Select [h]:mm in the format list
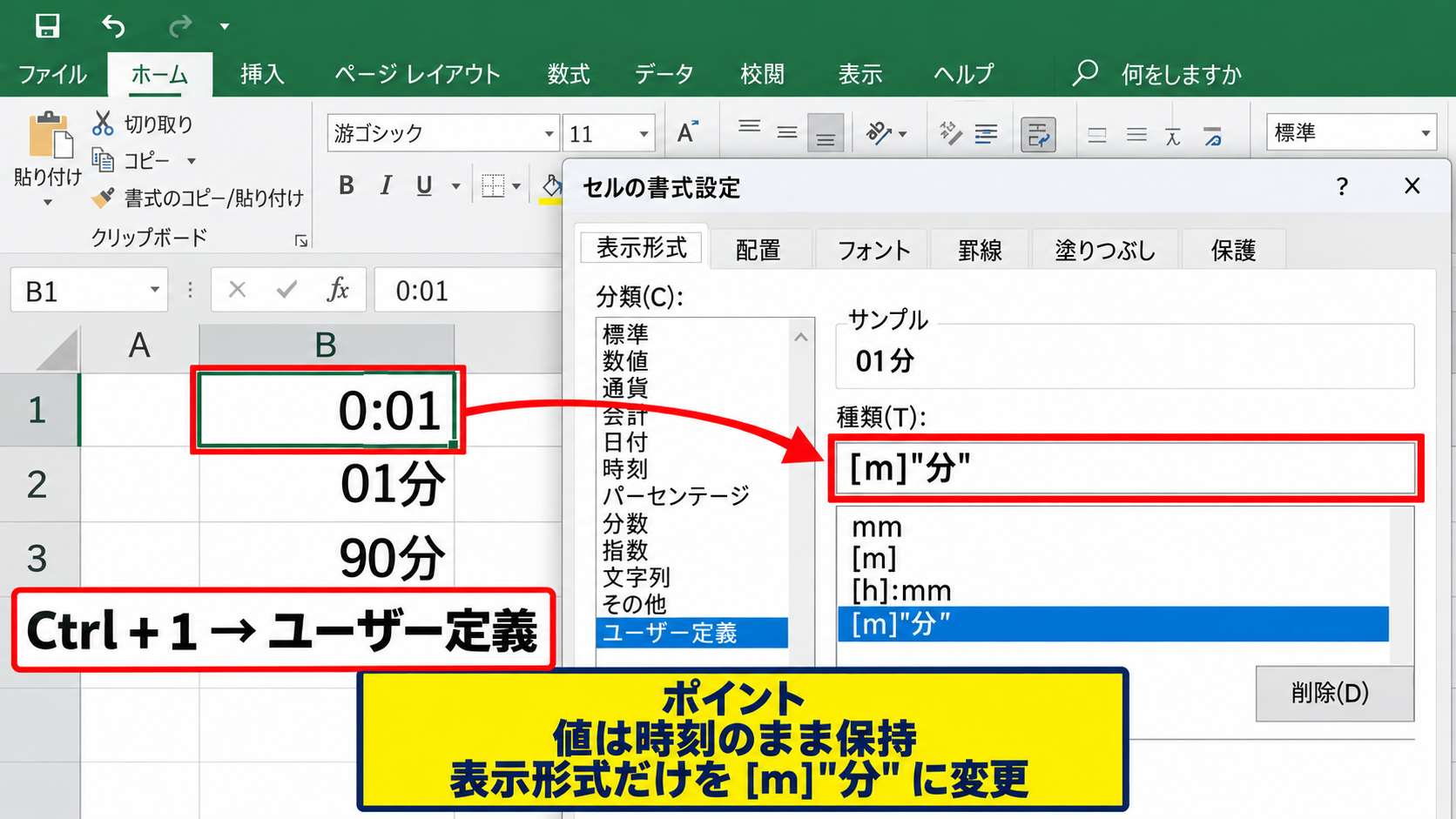The image size is (1456, 819). (x=1113, y=591)
